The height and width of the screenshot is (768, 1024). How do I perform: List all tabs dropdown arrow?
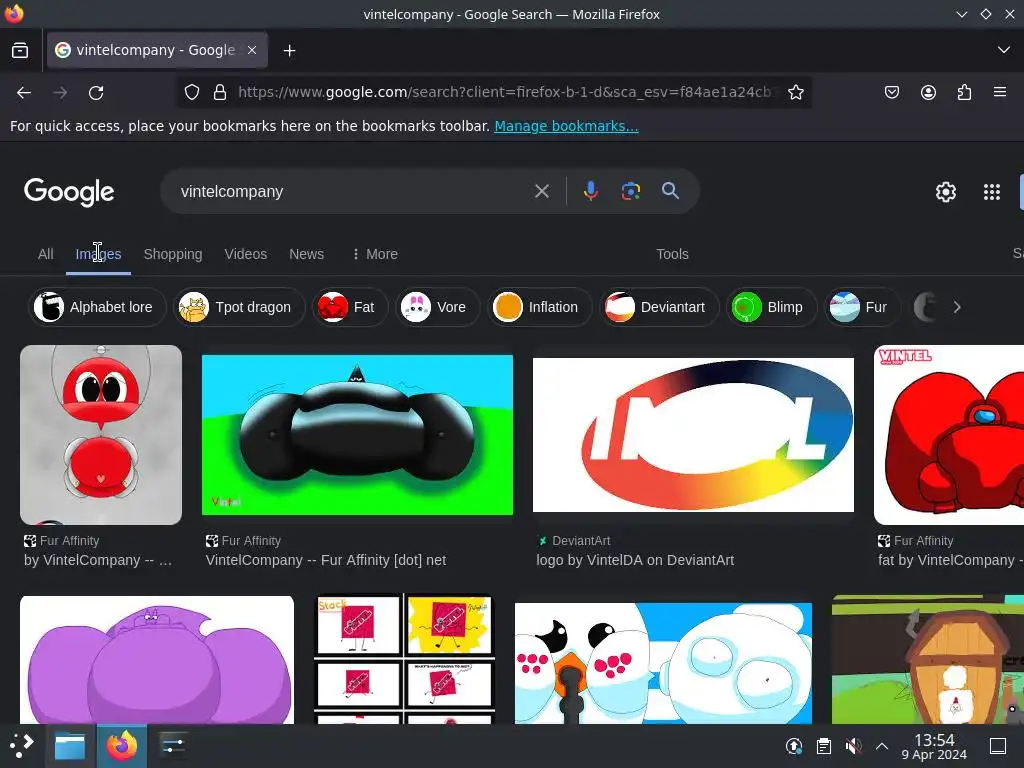[x=1004, y=50]
